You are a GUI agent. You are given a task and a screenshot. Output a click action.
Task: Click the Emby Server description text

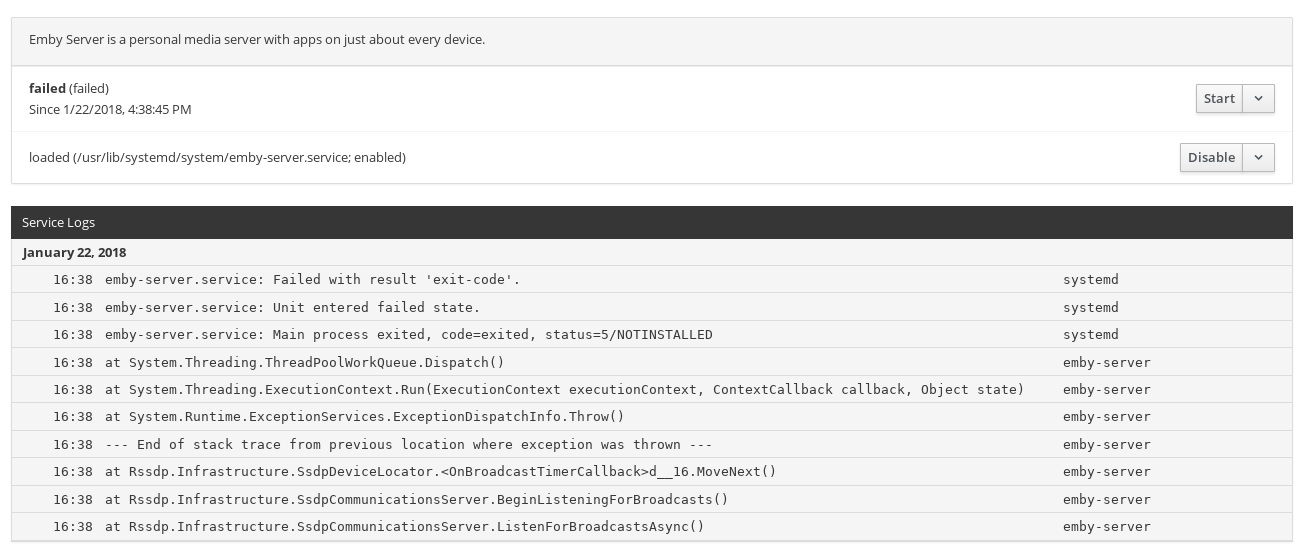(257, 39)
